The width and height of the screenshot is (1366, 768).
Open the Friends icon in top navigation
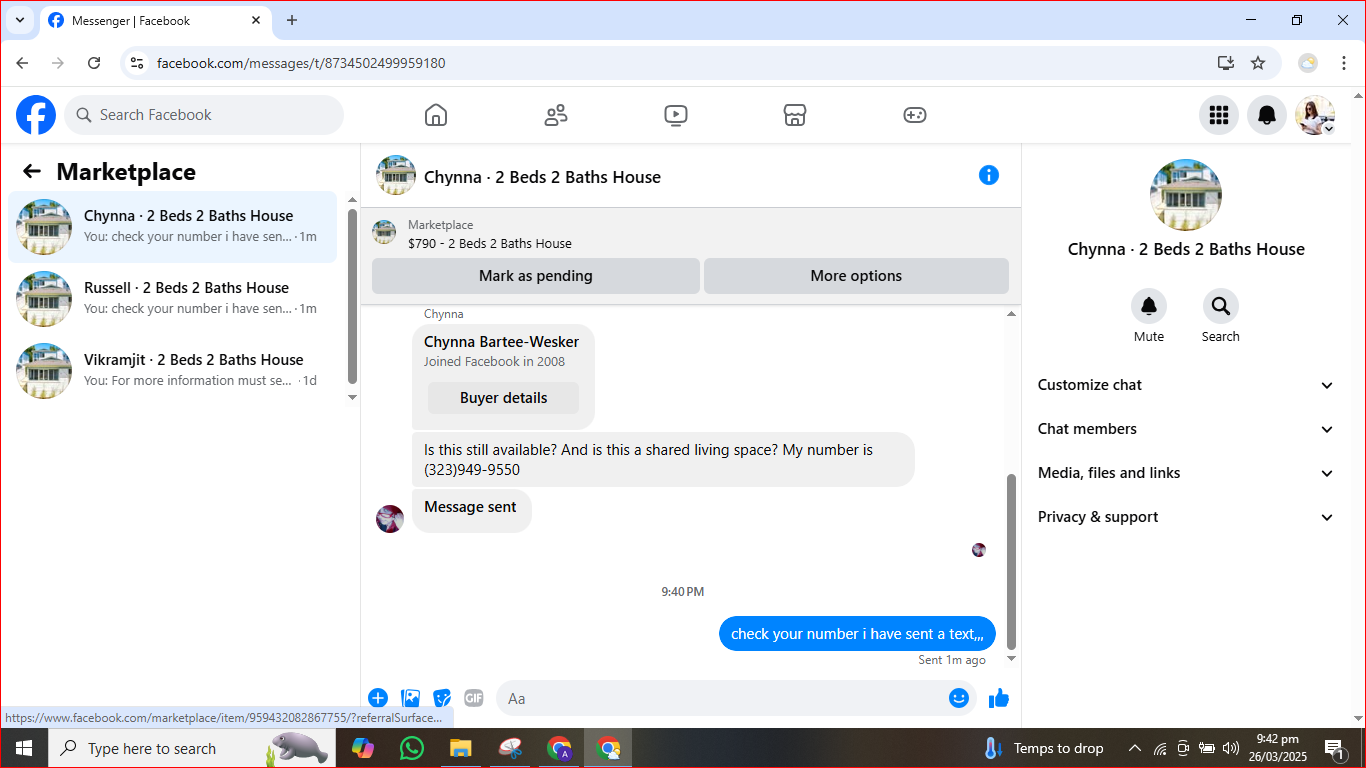pos(556,115)
